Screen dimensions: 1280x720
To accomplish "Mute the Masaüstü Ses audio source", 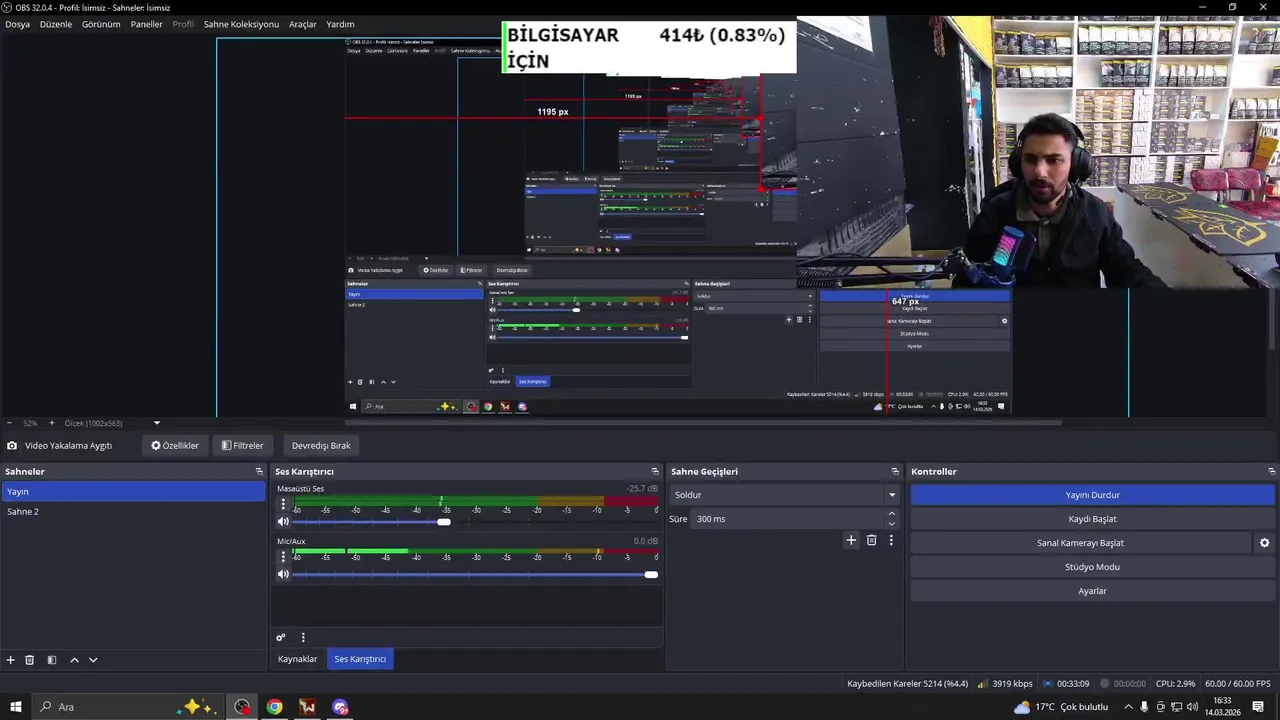I will (x=283, y=522).
